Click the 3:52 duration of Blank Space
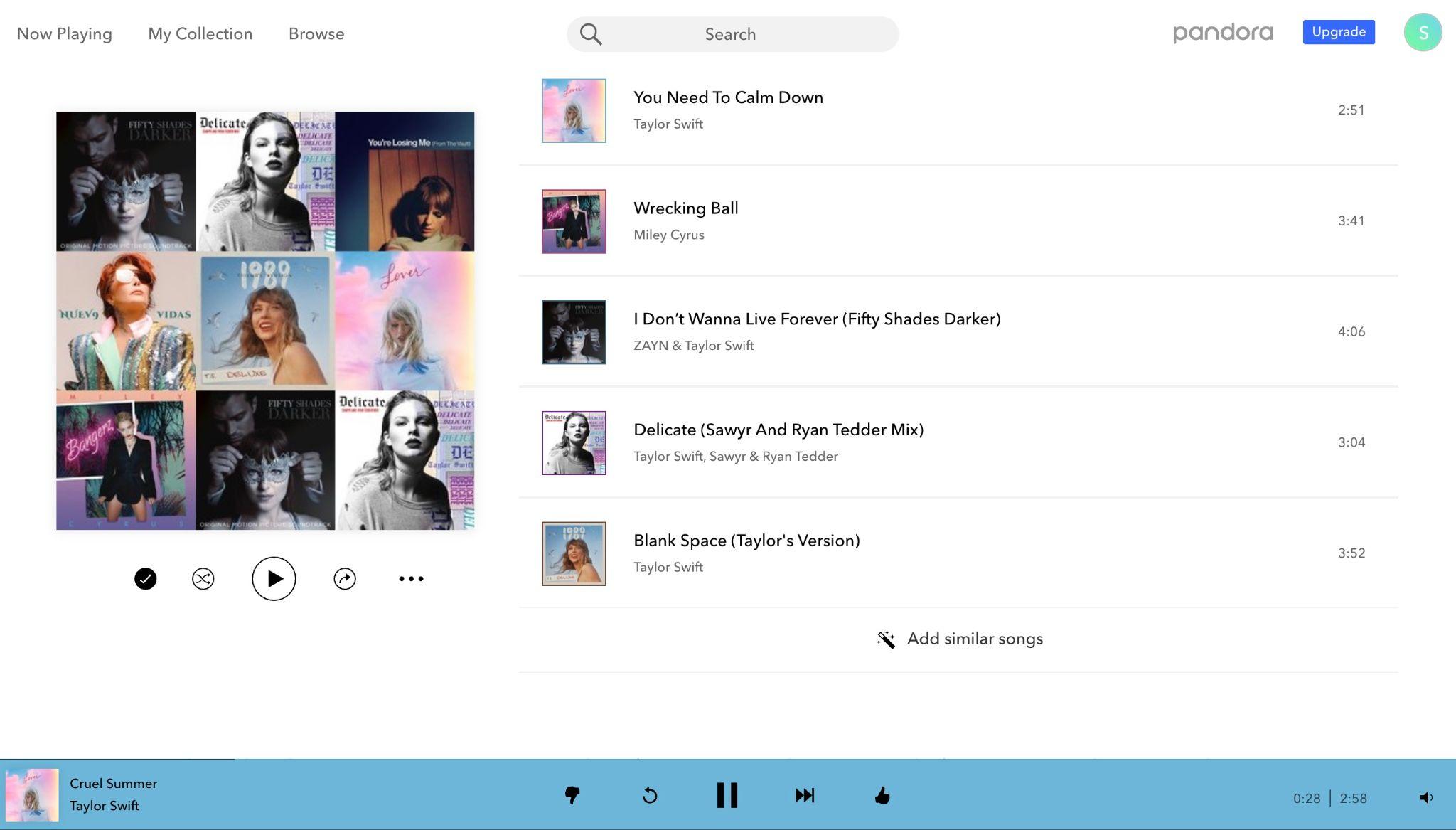The height and width of the screenshot is (830, 1456). (1351, 553)
